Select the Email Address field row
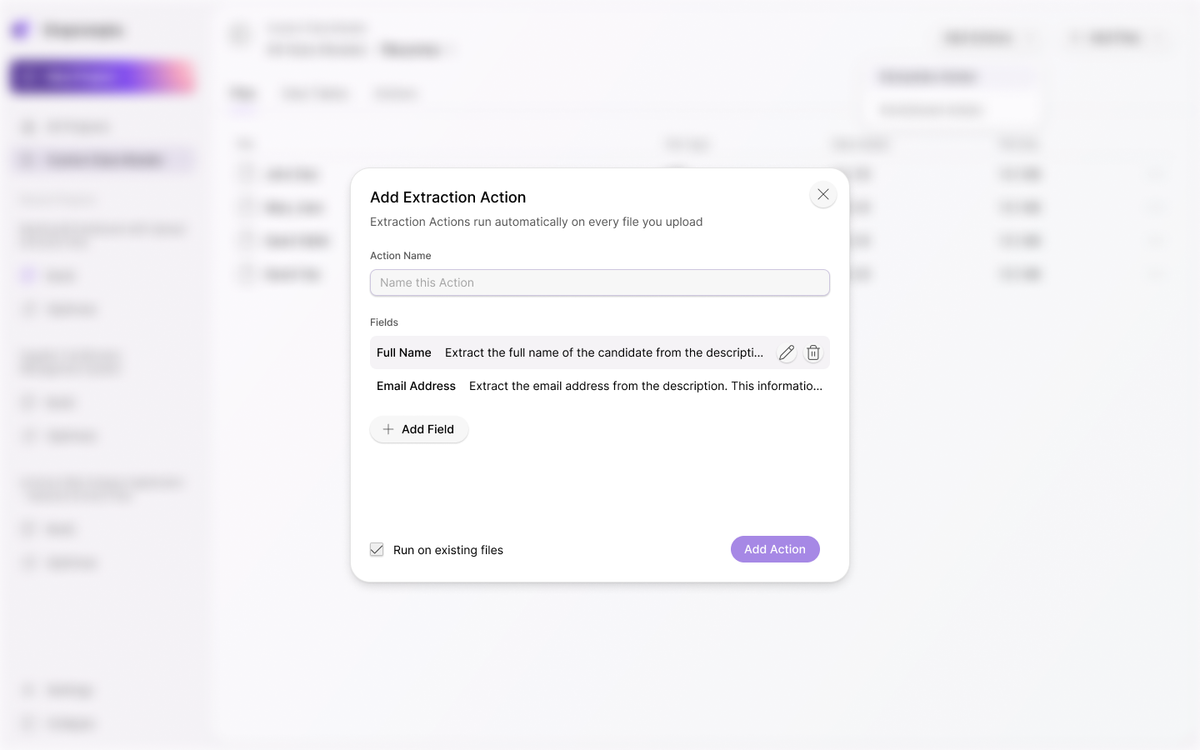 coord(416,386)
